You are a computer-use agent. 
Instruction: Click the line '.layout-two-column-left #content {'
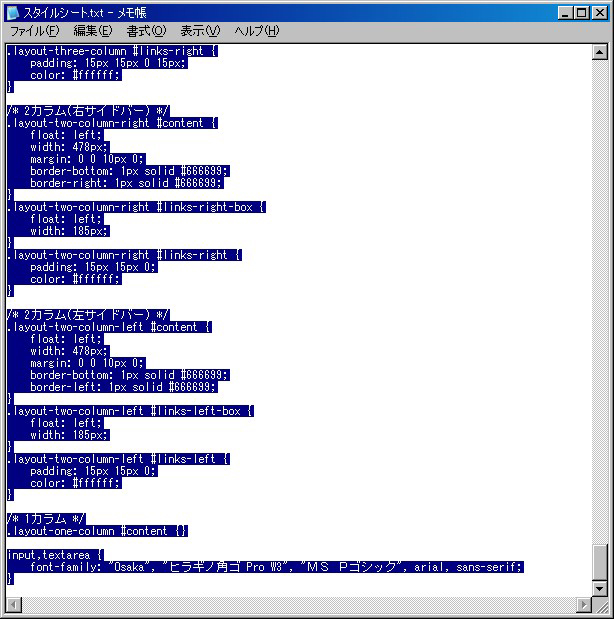click(109, 327)
